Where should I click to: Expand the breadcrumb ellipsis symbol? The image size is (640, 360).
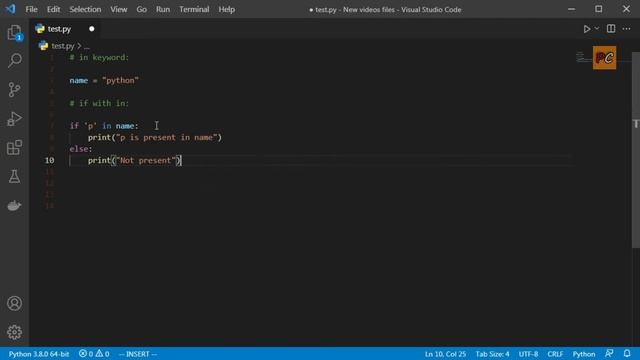[x=87, y=46]
